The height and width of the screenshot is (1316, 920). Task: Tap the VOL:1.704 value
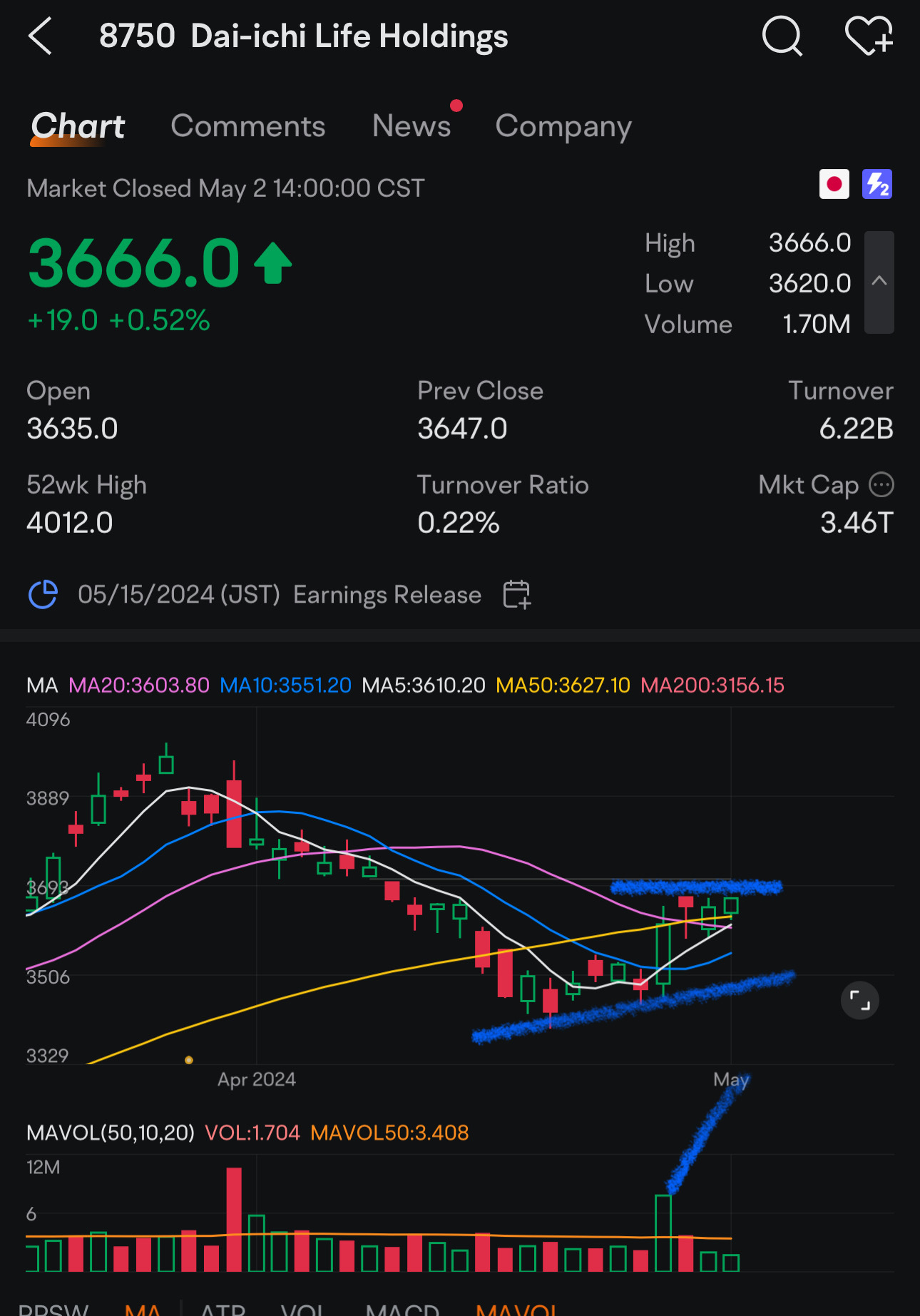252,1133
